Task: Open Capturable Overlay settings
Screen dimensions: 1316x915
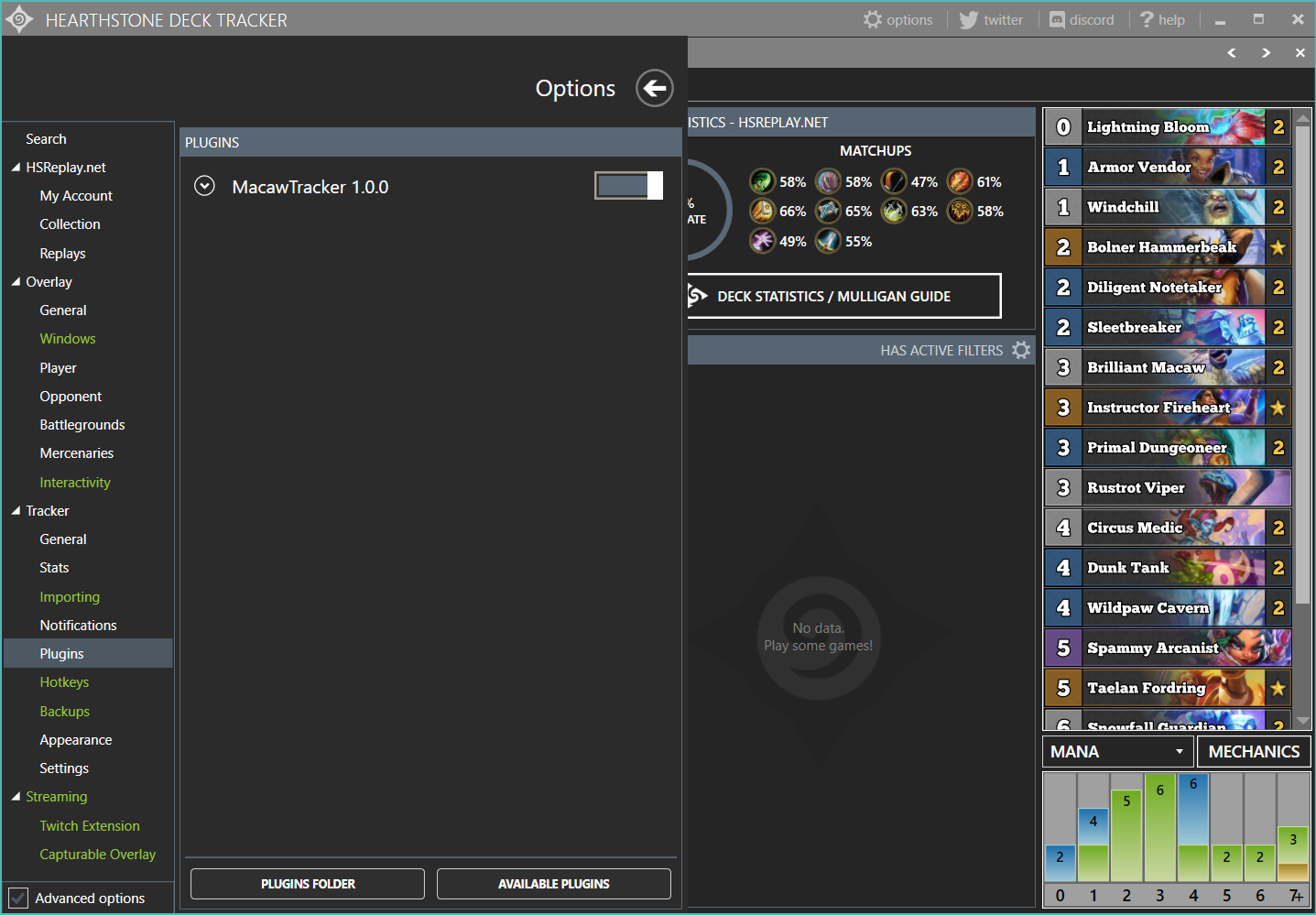Action: click(x=98, y=855)
